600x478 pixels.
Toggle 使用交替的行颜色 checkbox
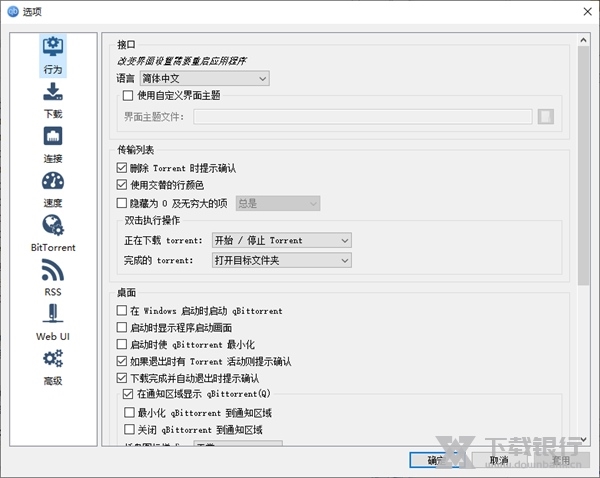coord(122,185)
